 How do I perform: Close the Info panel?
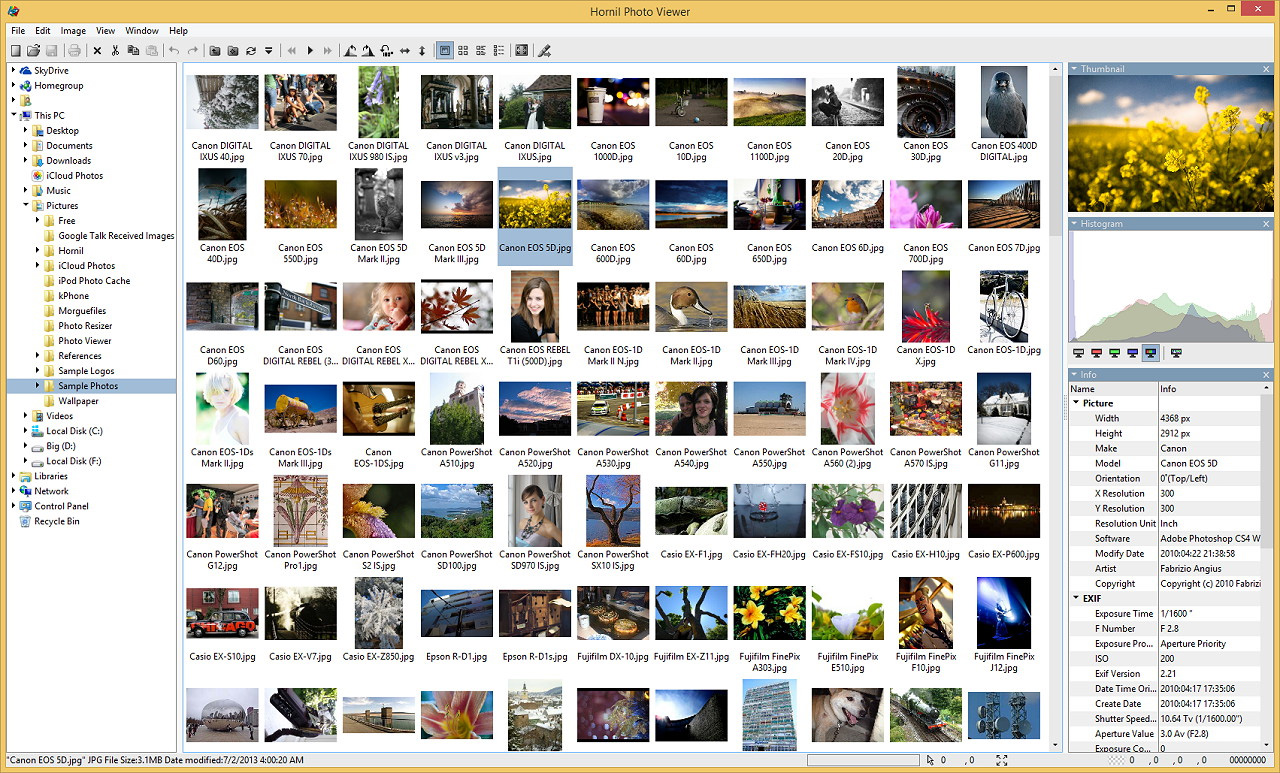coord(1266,375)
